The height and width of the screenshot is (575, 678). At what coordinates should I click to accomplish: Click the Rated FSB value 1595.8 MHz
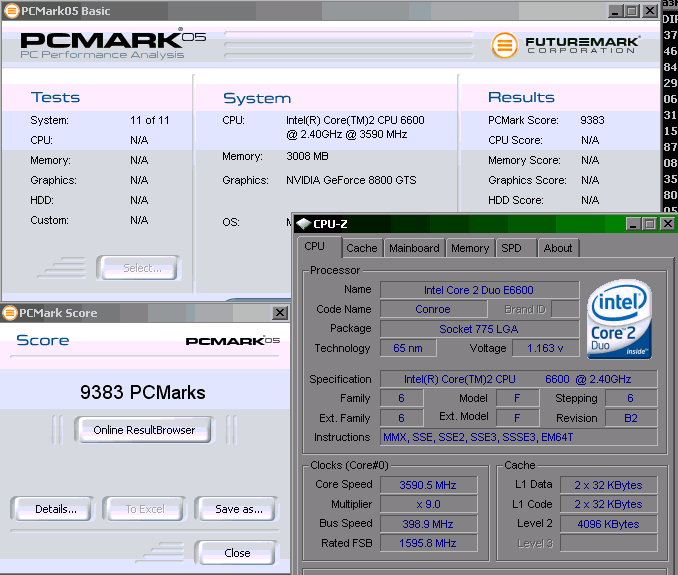[x=429, y=543]
